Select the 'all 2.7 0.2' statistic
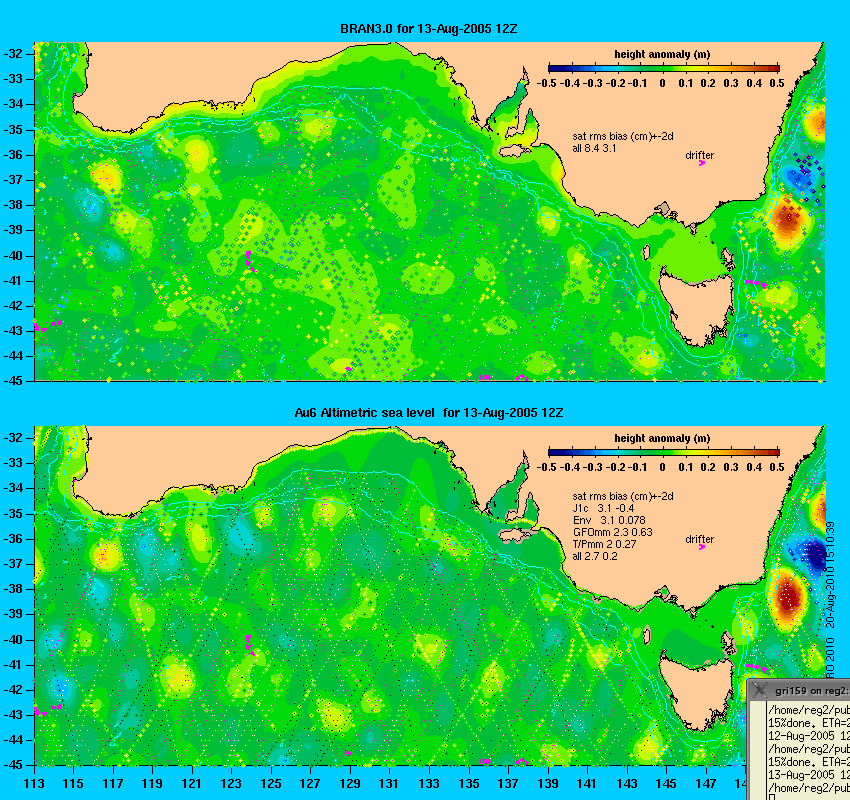 click(595, 556)
